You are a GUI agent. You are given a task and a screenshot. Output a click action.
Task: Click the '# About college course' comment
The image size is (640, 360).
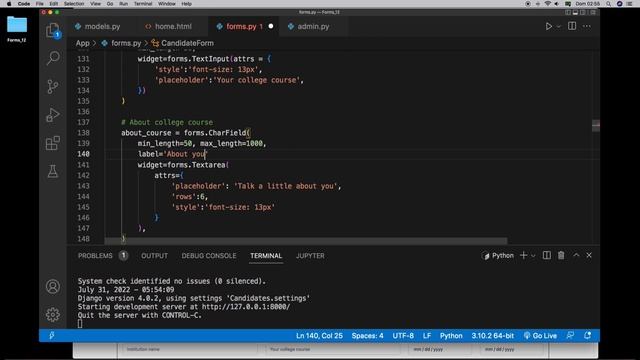tap(167, 122)
